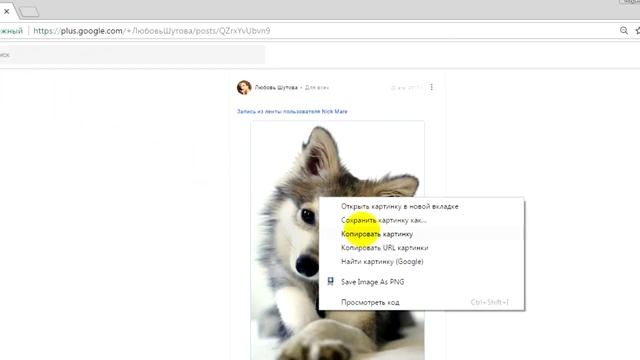Open the Любовь Шутова author name link
The image size is (640, 360).
pyautogui.click(x=276, y=87)
